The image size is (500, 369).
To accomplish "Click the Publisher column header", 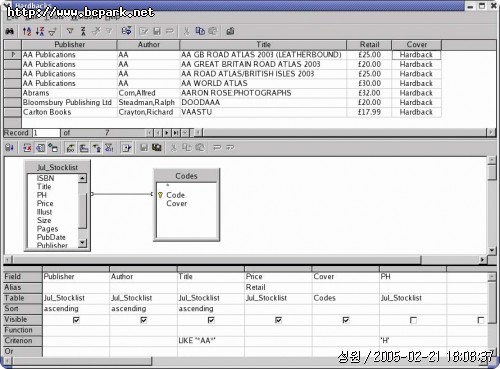I will 69,45.
